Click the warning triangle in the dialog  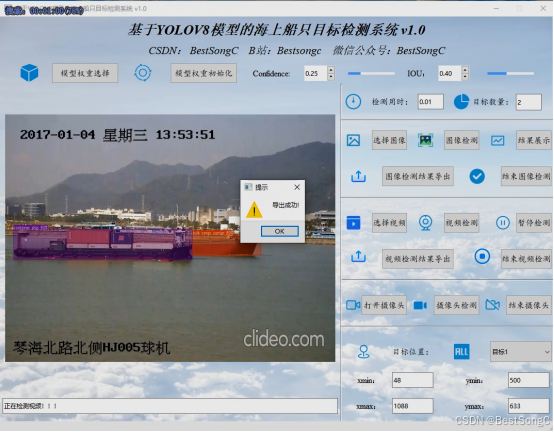254,209
